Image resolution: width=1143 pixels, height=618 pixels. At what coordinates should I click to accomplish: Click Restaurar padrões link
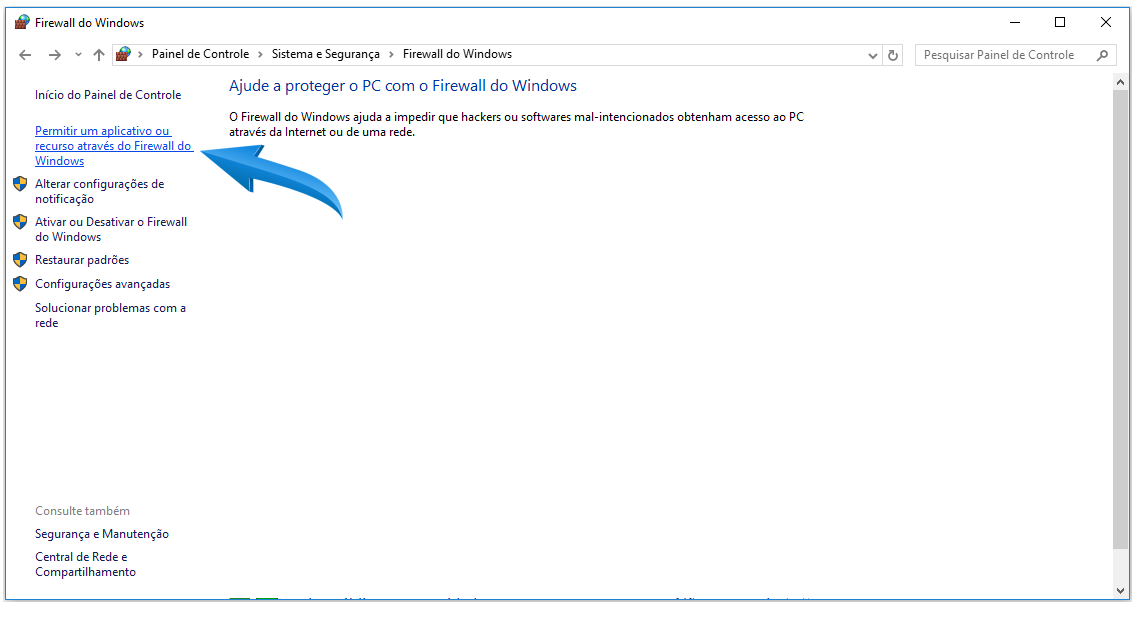pos(82,260)
